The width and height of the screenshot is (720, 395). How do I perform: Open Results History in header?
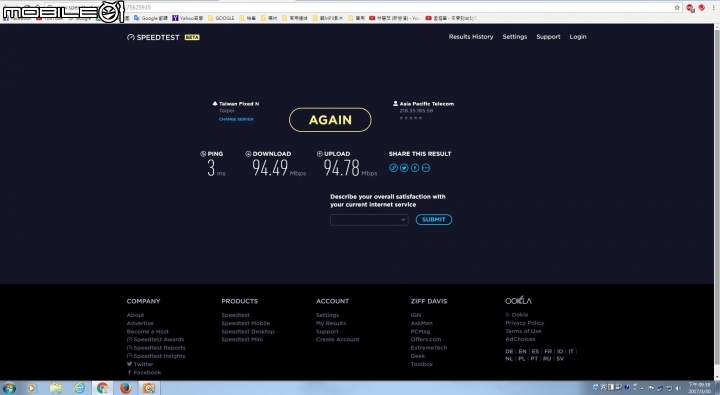(x=471, y=37)
